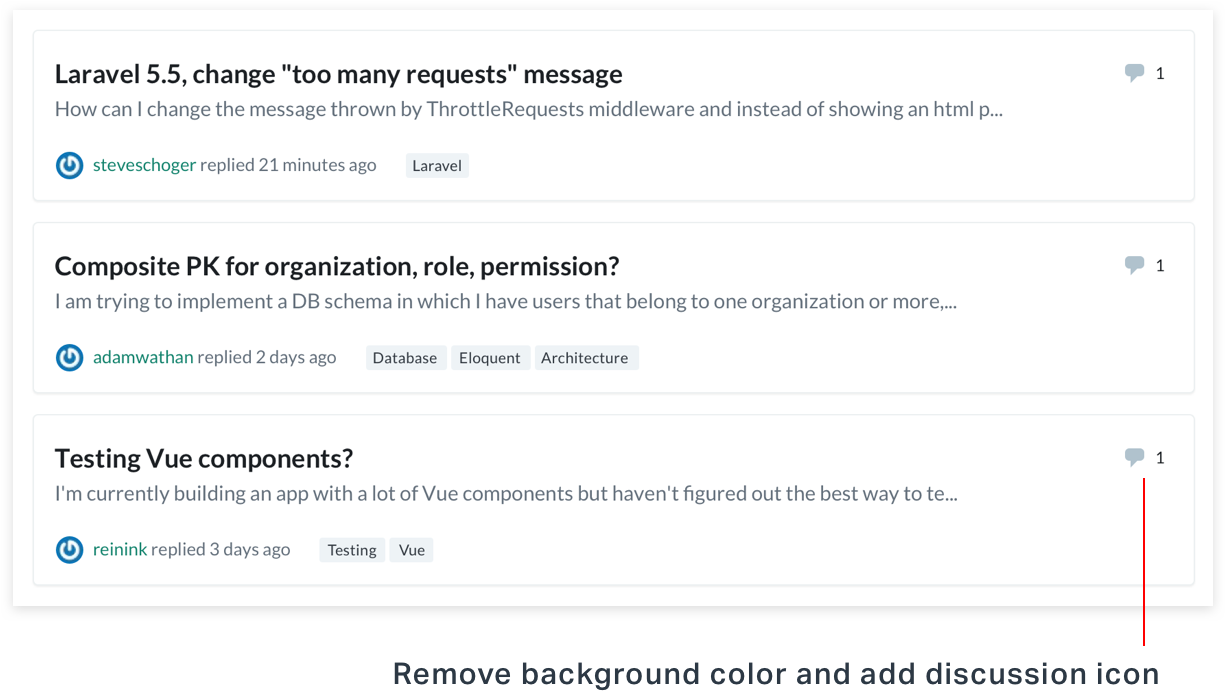Screen dimensions: 1225x691
Task: Click comment icon on Testing Vue thread
Action: click(x=1134, y=457)
